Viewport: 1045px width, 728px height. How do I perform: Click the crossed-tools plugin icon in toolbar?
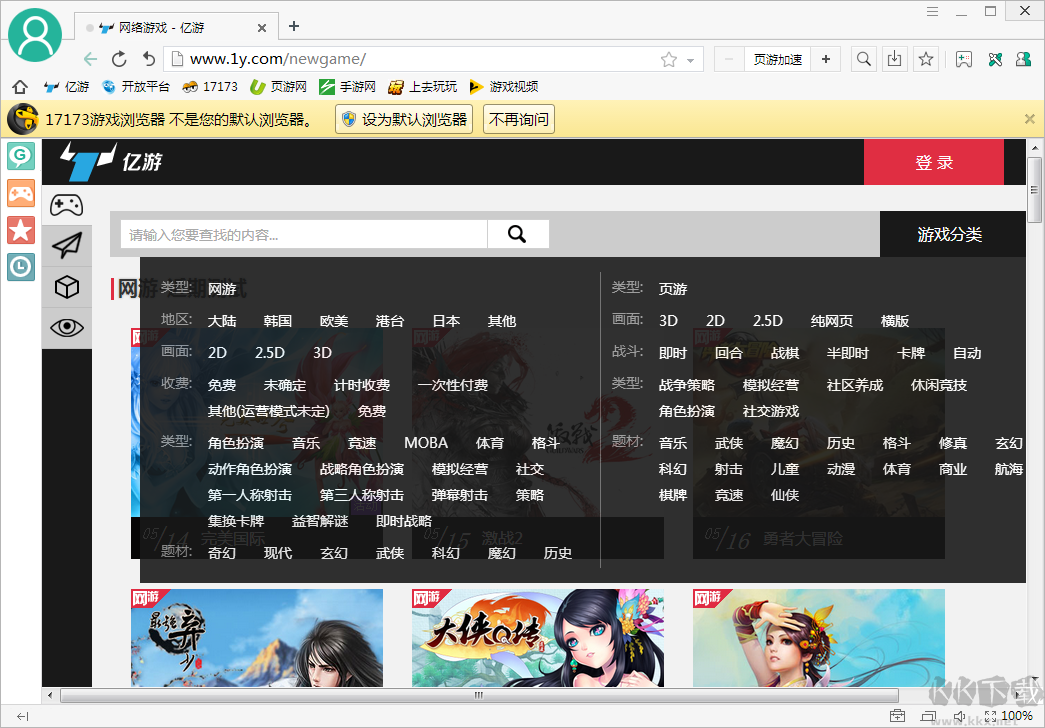(994, 59)
